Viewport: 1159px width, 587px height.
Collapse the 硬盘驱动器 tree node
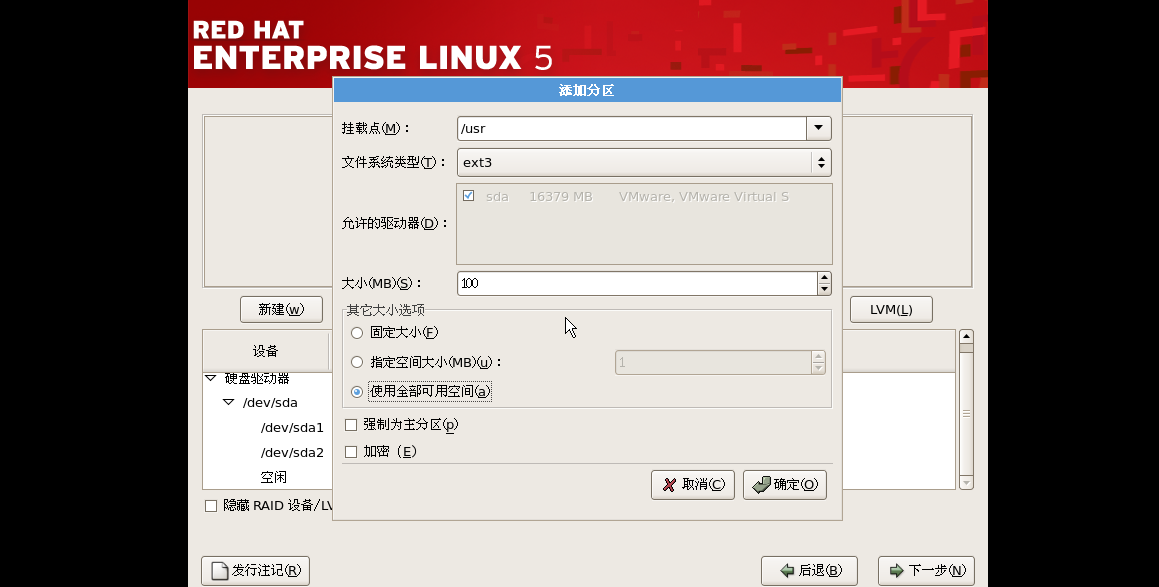pyautogui.click(x=209, y=378)
